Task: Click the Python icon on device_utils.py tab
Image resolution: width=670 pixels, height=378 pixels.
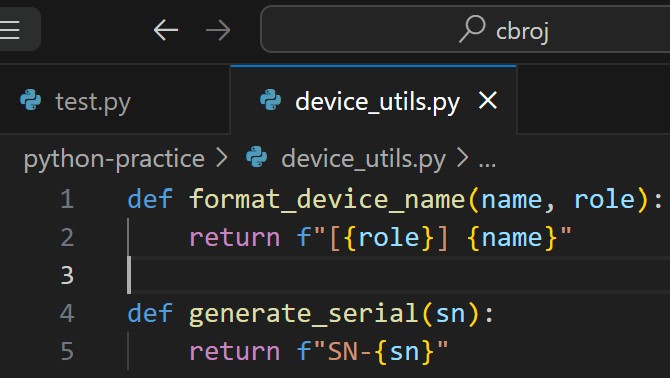Action: [x=271, y=100]
